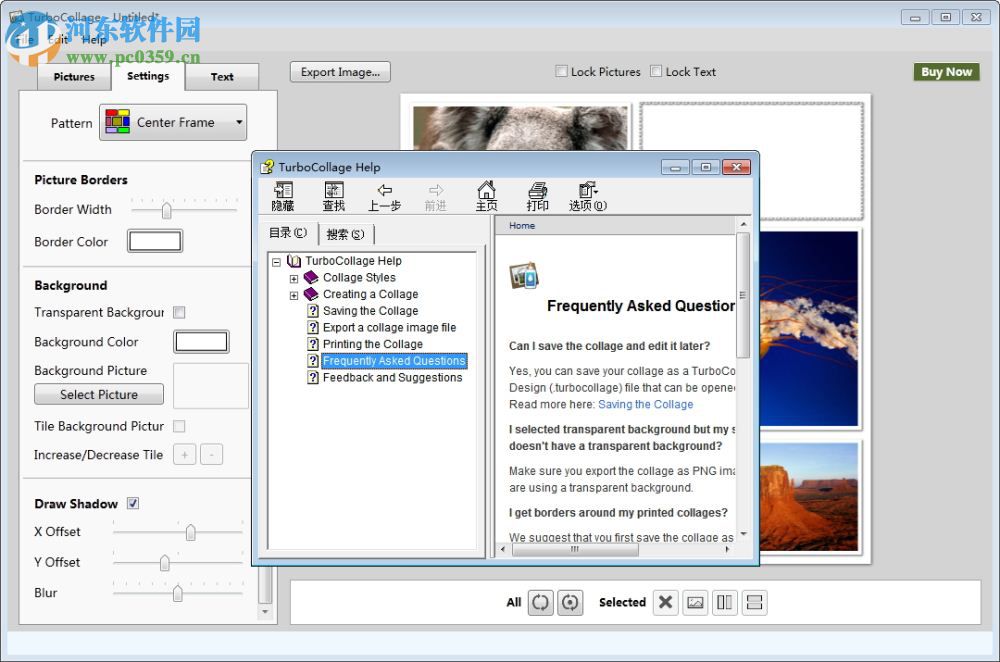Expand the Creating a Collage topic

pos(294,295)
